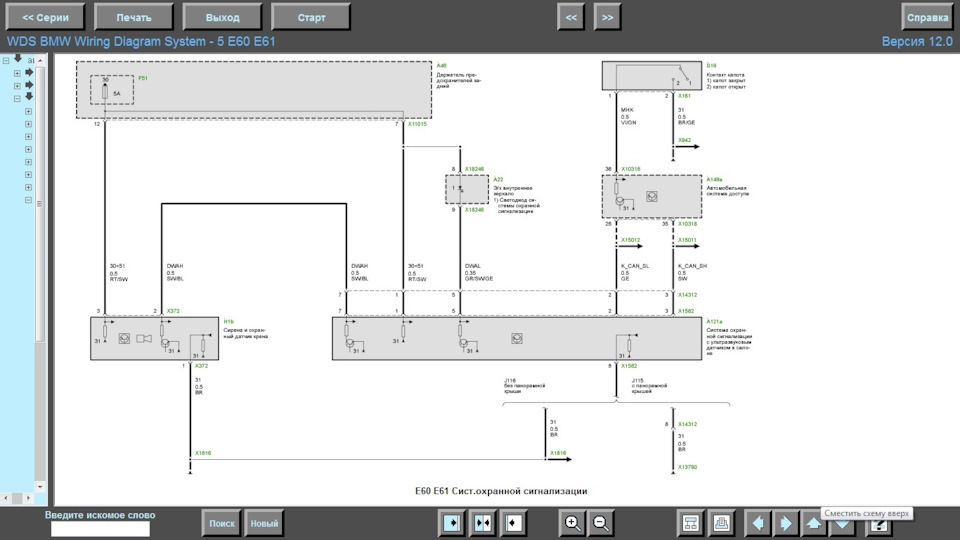This screenshot has width=960, height=540.
Task: Click the 'Версия 12.0' version text
Action: pyautogui.click(x=917, y=42)
